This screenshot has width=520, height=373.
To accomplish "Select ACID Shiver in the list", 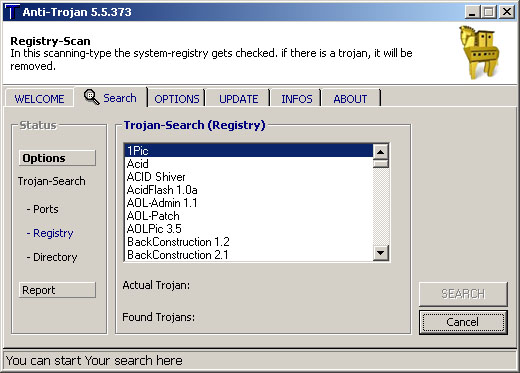I will (x=248, y=177).
